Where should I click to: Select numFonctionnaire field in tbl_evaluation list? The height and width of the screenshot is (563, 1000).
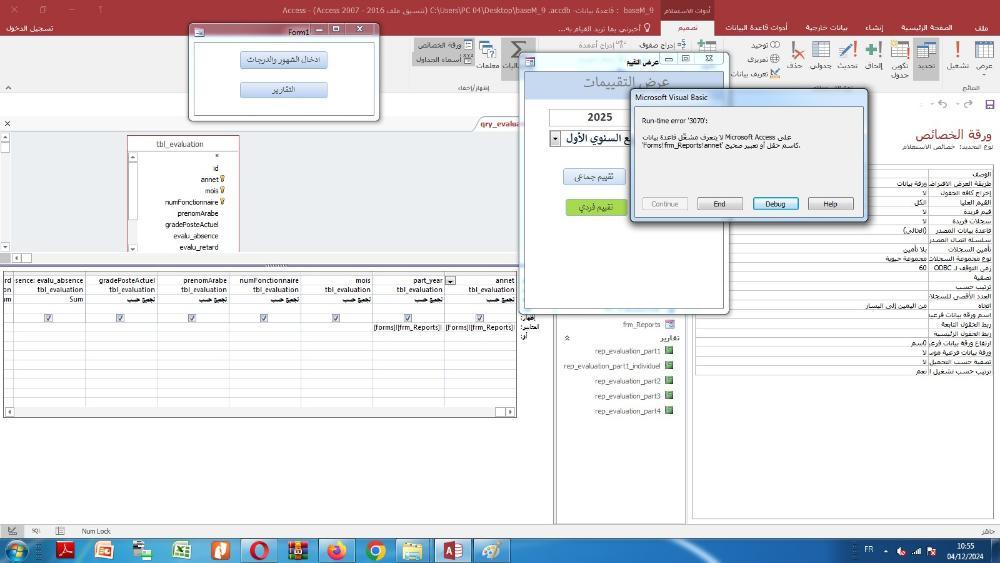192,202
